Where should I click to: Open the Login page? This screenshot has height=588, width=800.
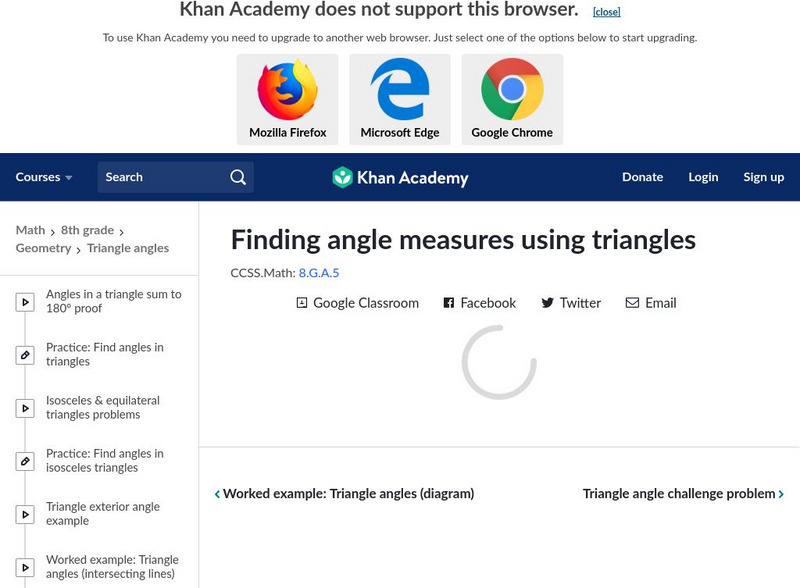point(703,177)
